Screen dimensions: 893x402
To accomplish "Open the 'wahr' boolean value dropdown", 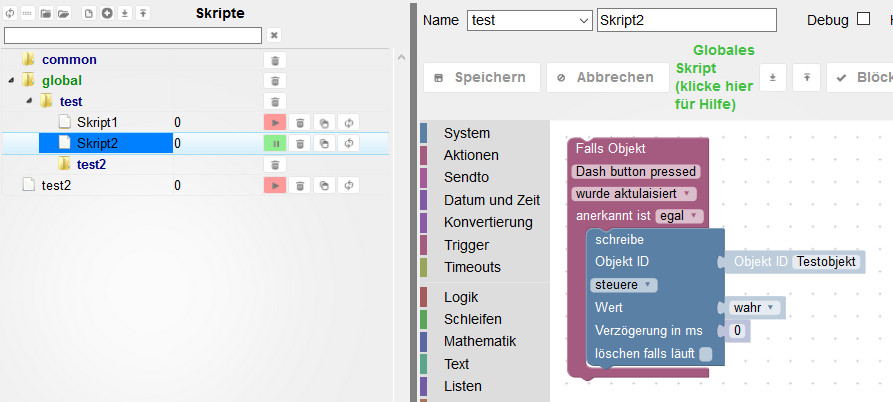I will coord(755,307).
